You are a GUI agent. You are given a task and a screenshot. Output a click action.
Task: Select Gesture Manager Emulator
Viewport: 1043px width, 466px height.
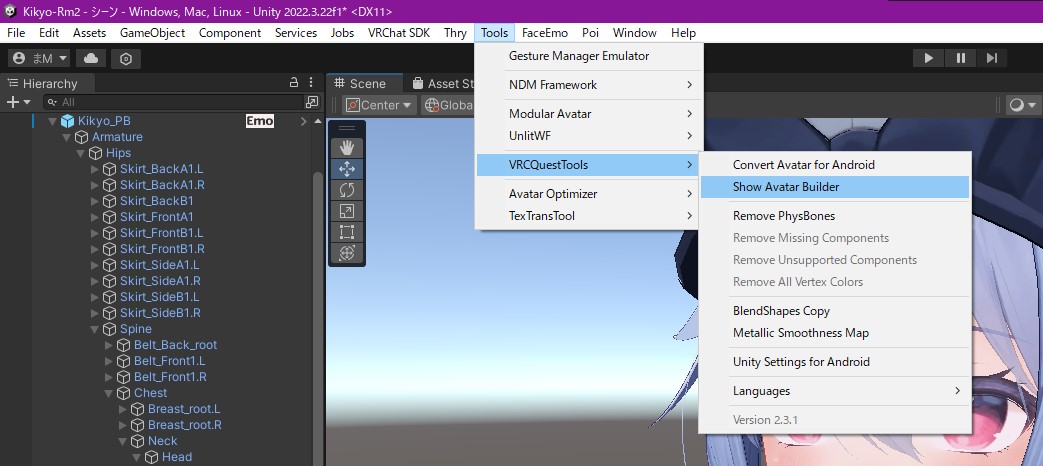589,56
